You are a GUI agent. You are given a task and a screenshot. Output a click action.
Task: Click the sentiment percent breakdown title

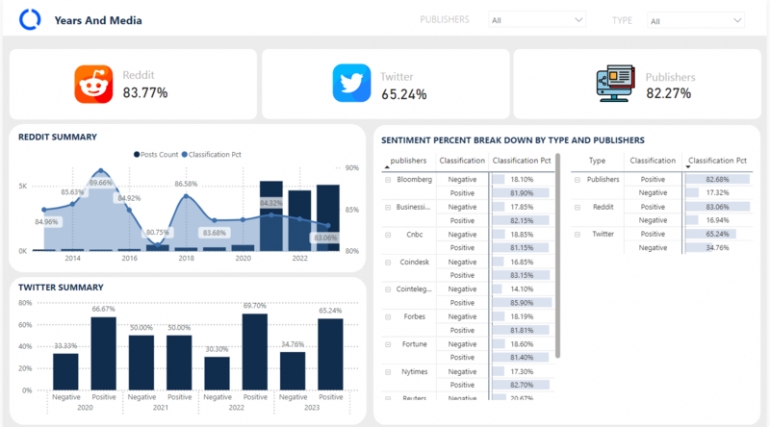513,140
